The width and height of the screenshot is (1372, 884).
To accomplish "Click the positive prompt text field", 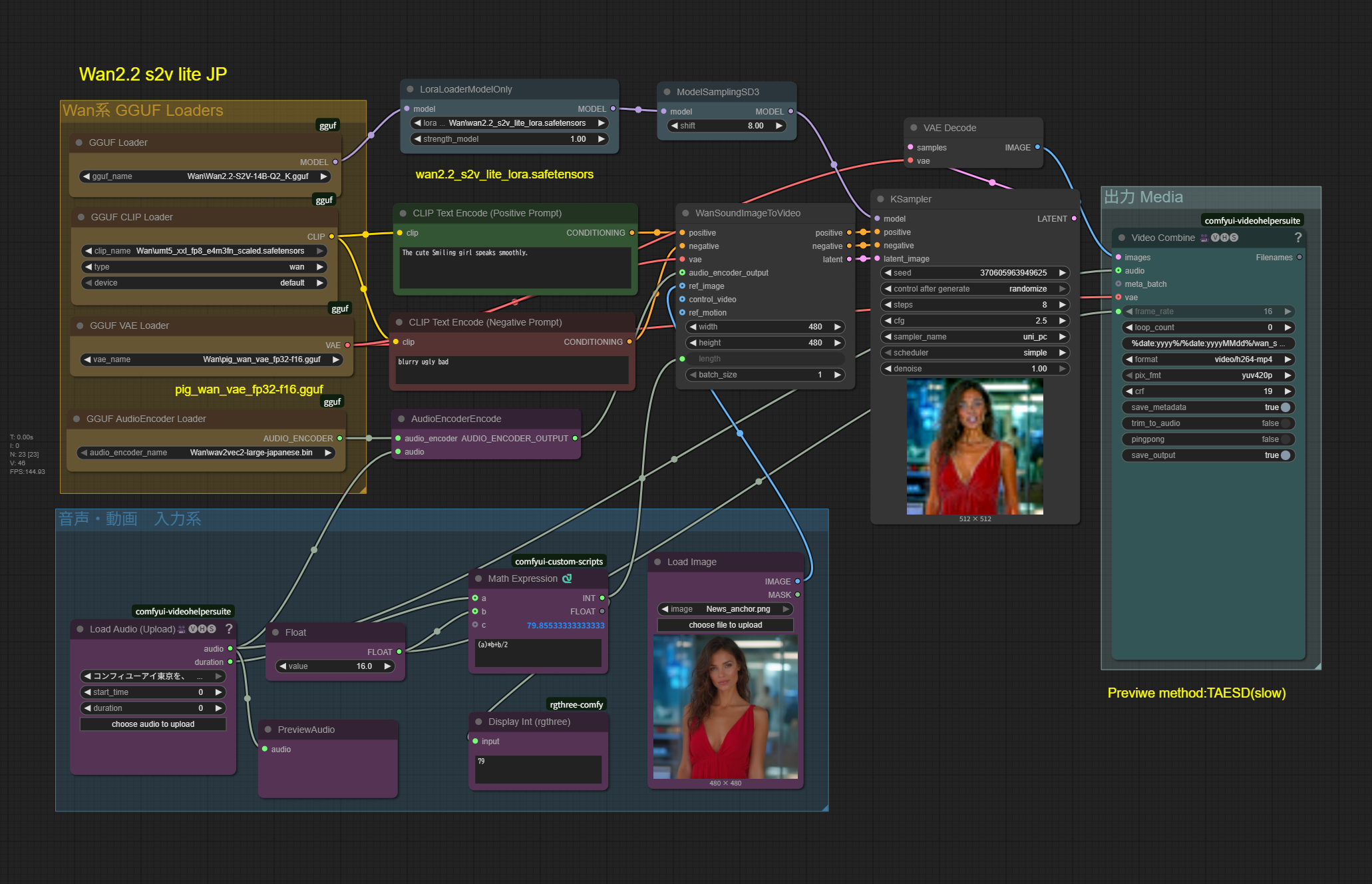I will click(514, 268).
